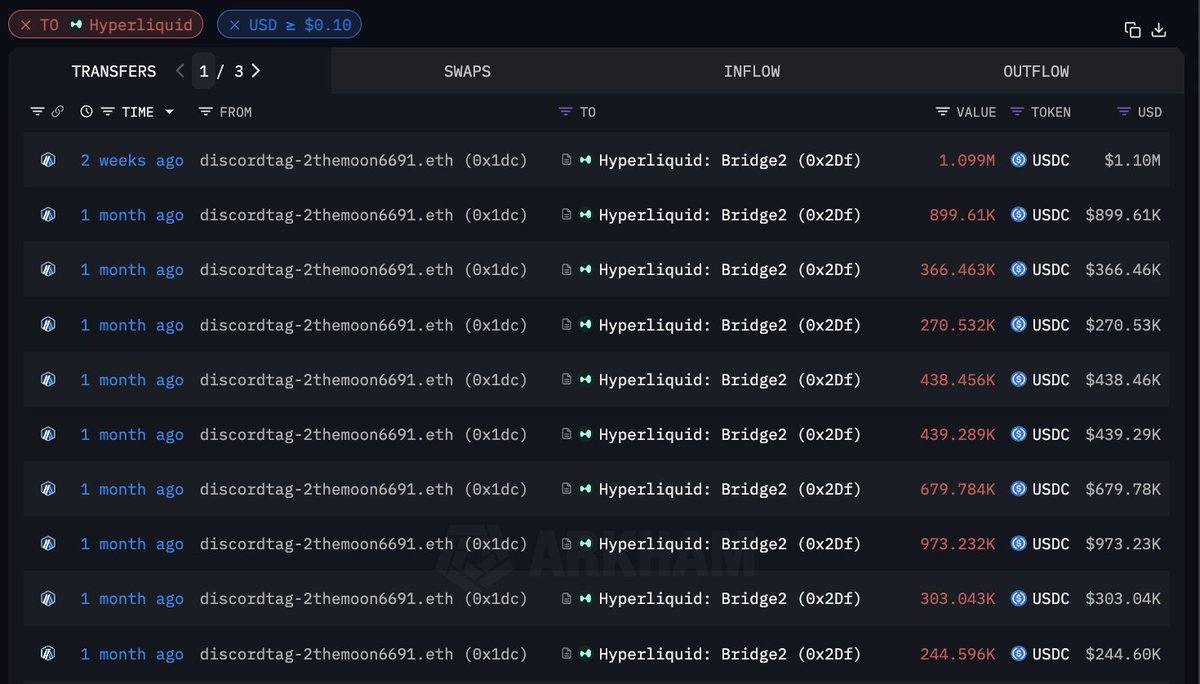Screen dimensions: 1200x684
Task: Open the FROM column filter
Action: (x=205, y=112)
